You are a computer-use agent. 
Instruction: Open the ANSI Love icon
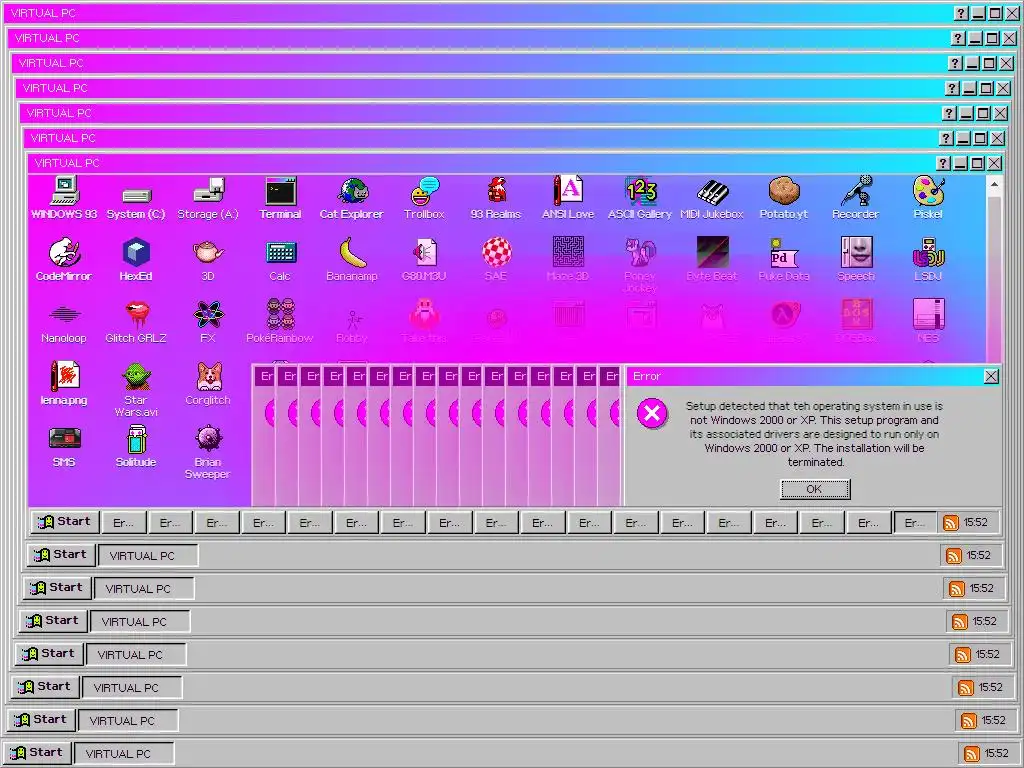(568, 197)
